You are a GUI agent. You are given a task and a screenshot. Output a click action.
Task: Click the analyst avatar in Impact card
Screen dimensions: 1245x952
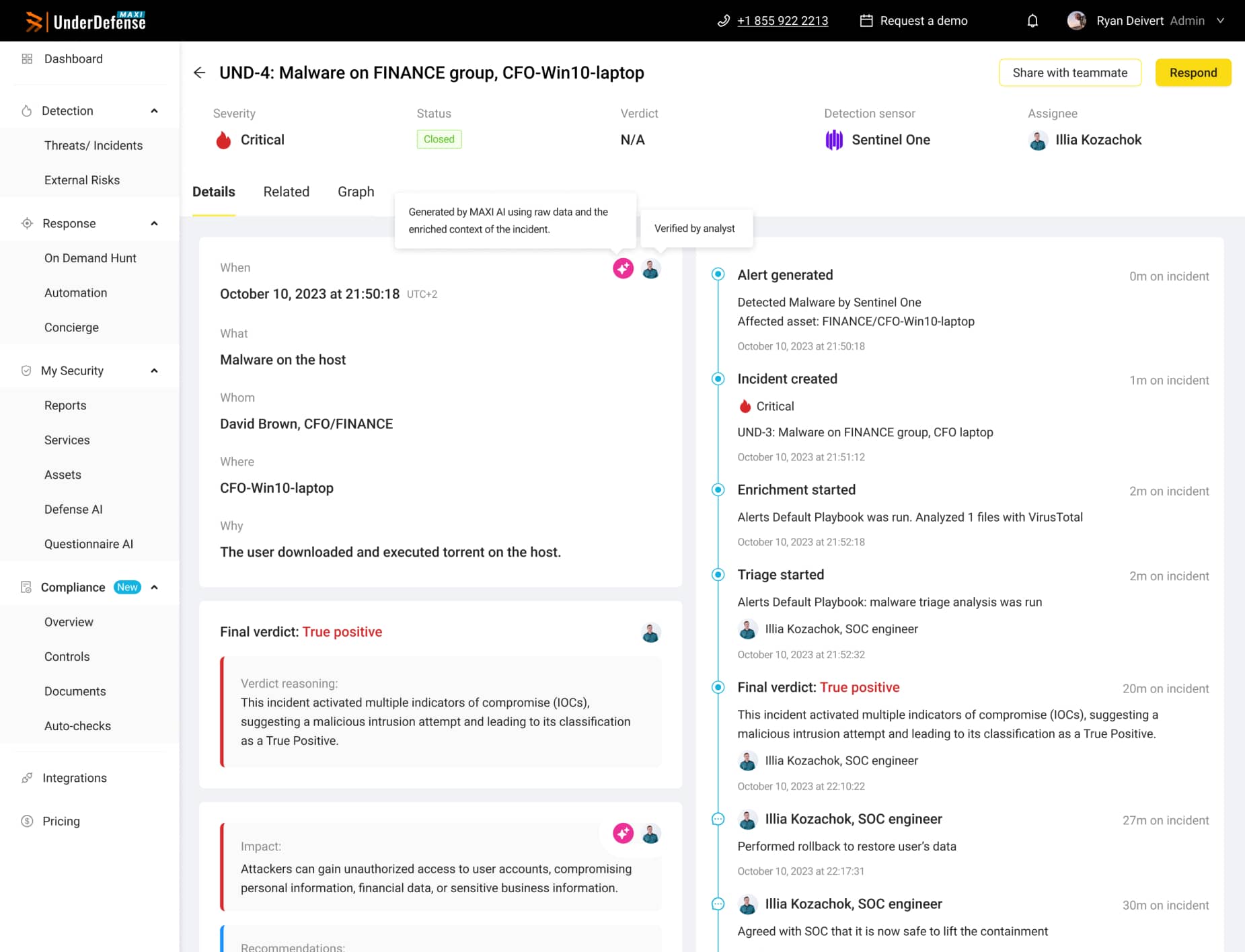click(650, 834)
